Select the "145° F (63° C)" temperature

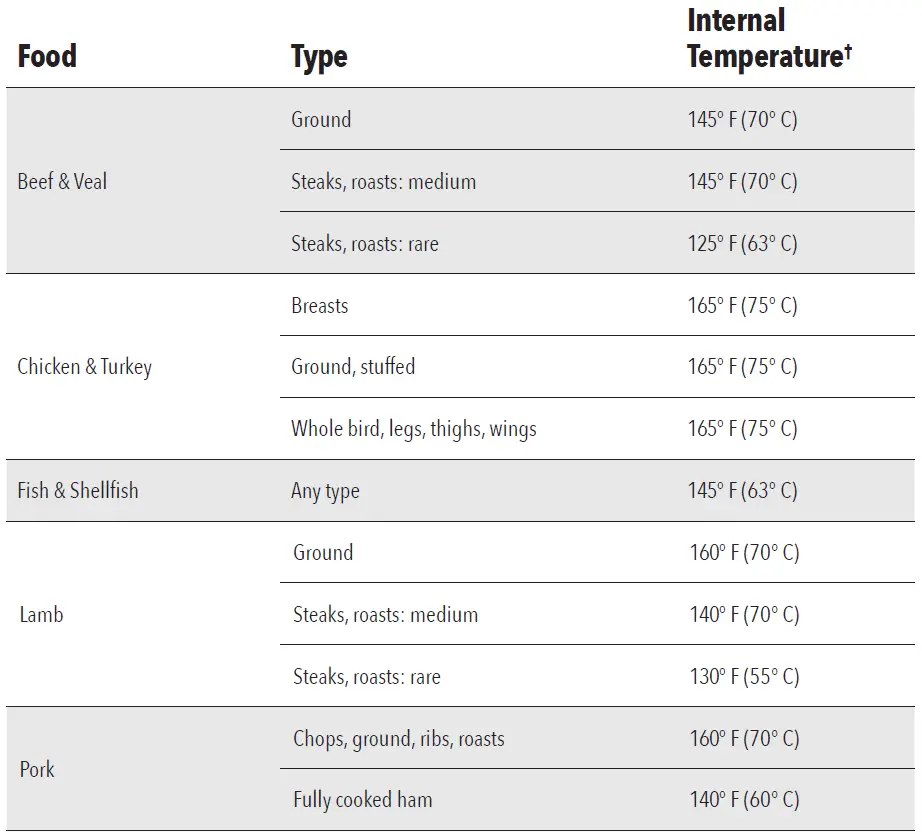coord(742,491)
